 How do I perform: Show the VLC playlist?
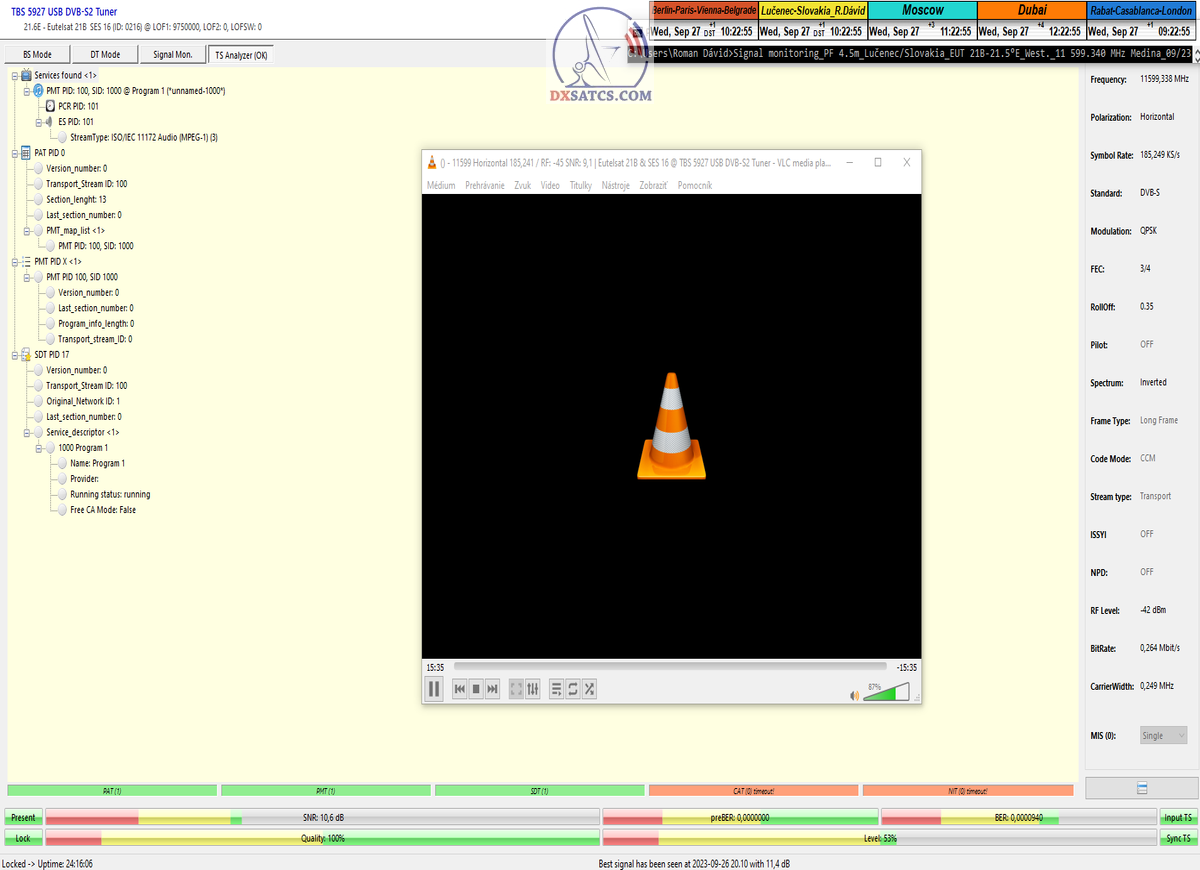557,688
